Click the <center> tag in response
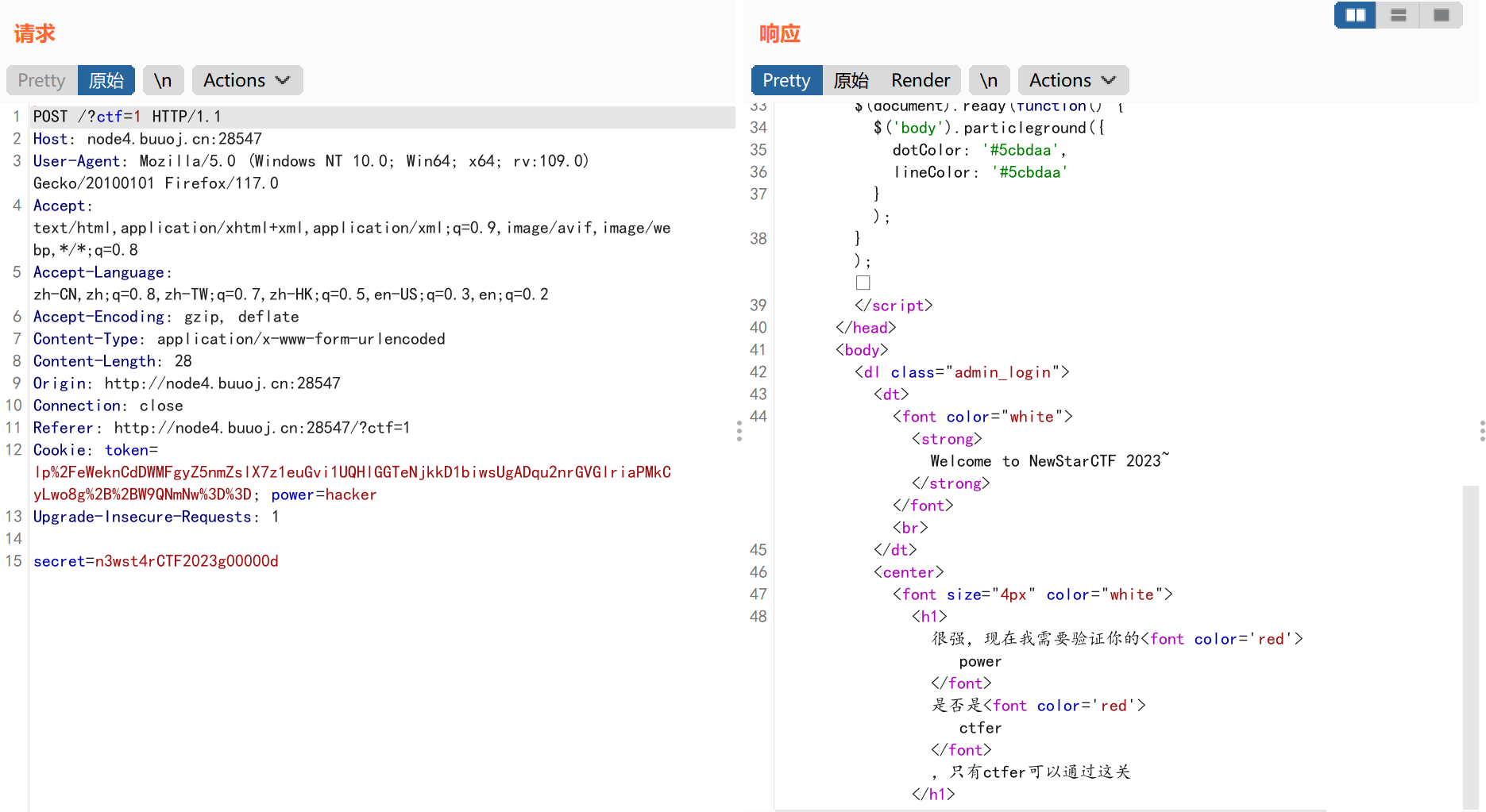This screenshot has height=812, width=1486. click(x=909, y=572)
